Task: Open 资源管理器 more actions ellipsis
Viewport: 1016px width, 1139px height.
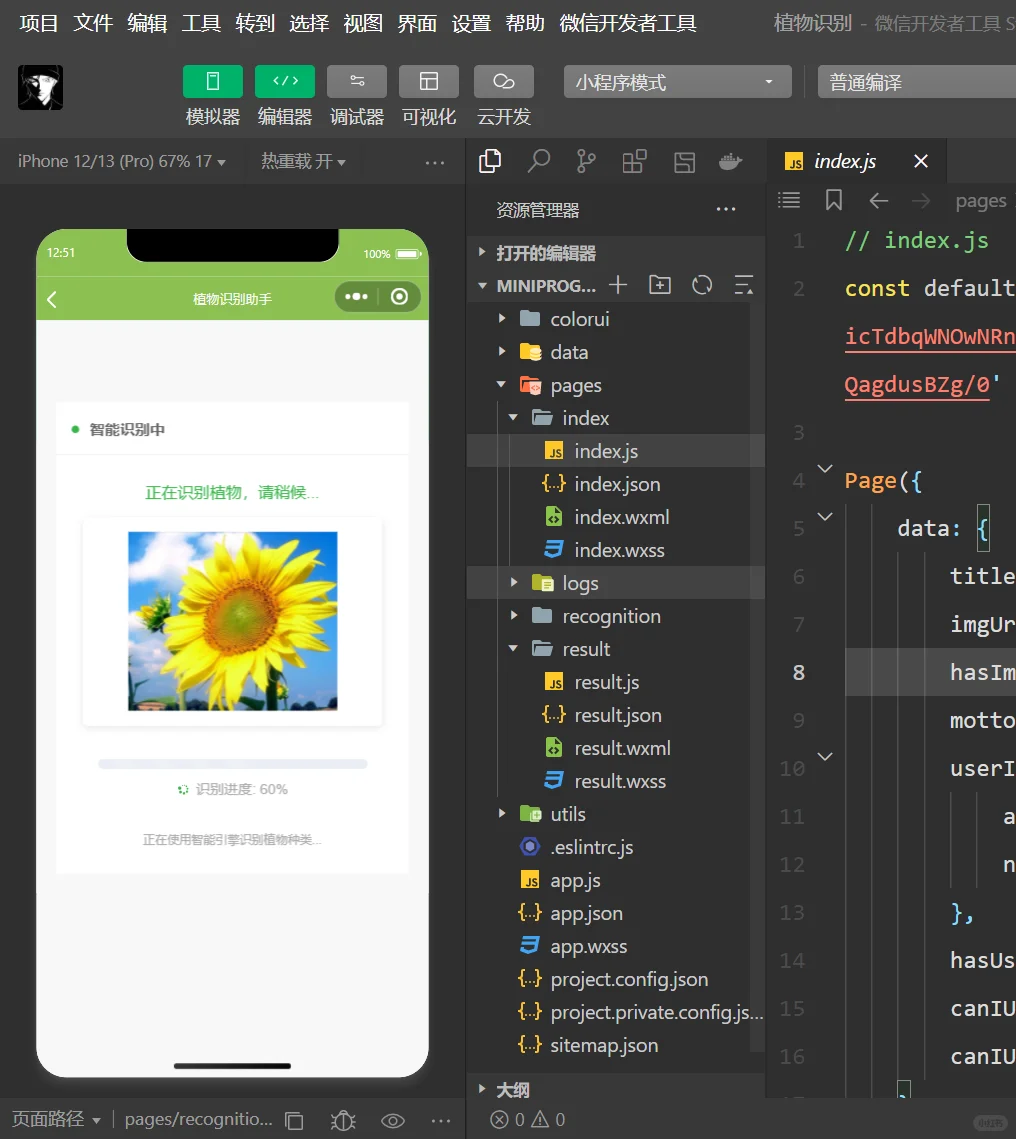Action: click(726, 210)
